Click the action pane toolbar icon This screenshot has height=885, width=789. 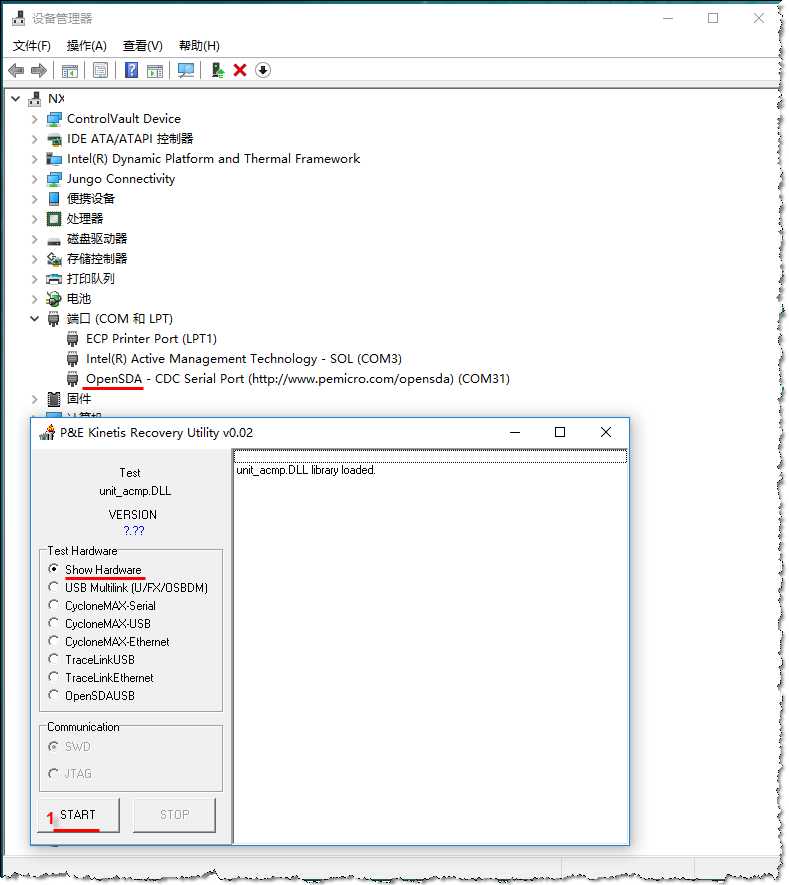(155, 71)
